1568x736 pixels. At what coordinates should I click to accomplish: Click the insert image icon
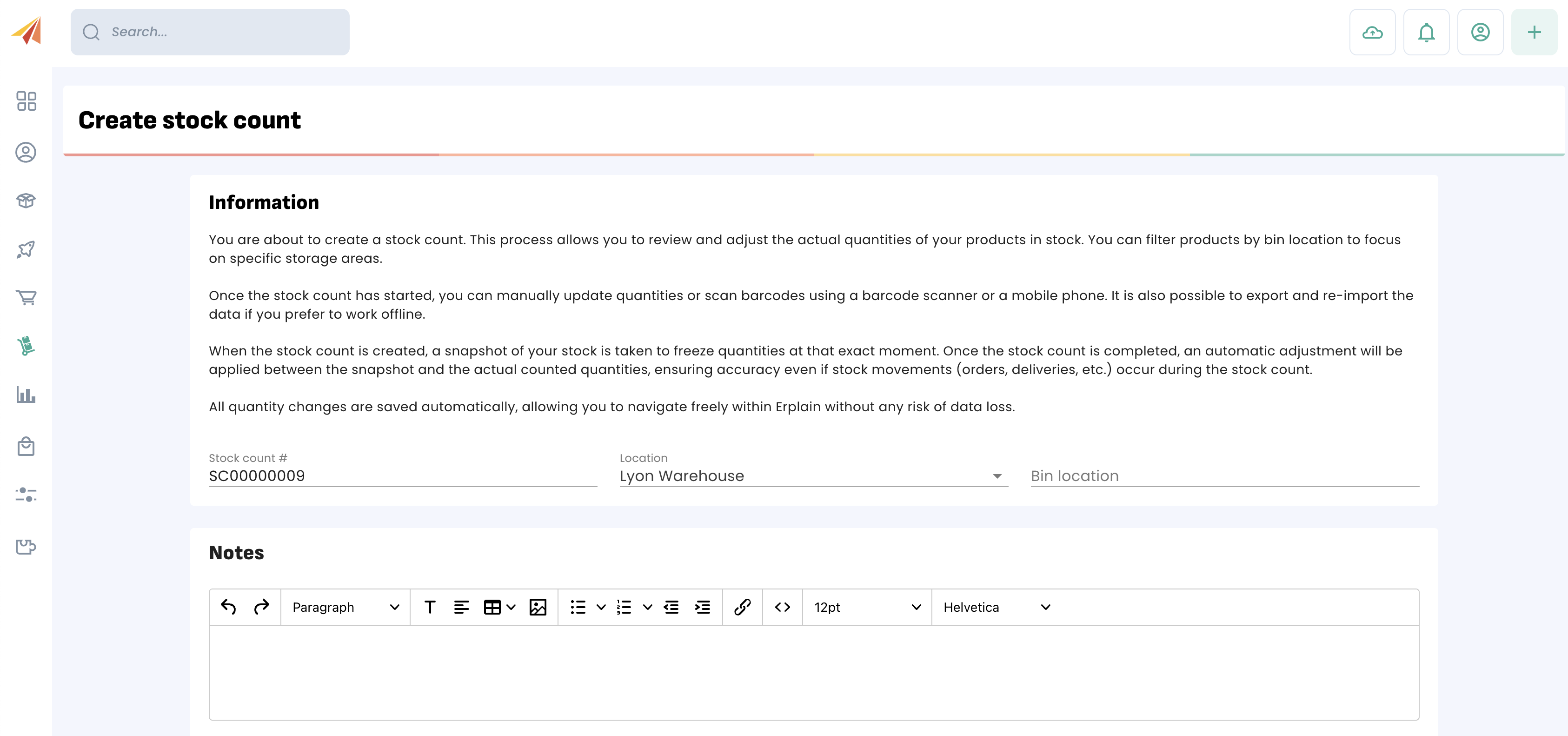pos(538,607)
